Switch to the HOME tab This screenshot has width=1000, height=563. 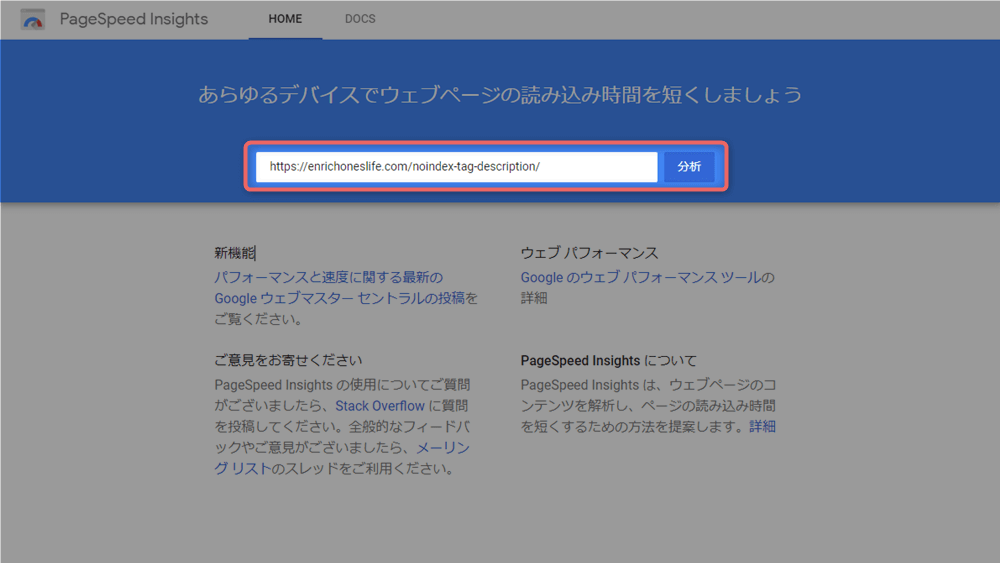click(x=285, y=19)
